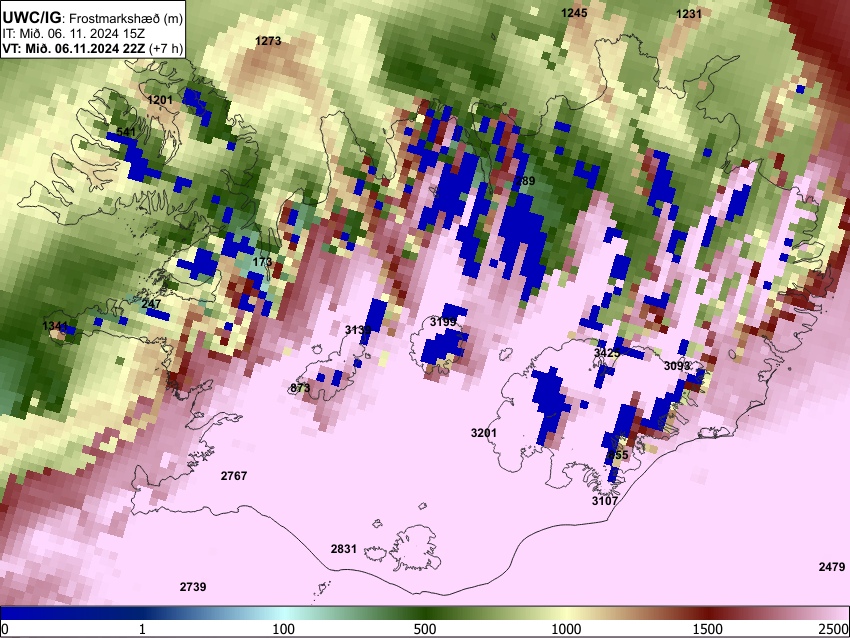Screen dimensions: 850x638
Task: Click the map value 541
Action: tap(126, 132)
